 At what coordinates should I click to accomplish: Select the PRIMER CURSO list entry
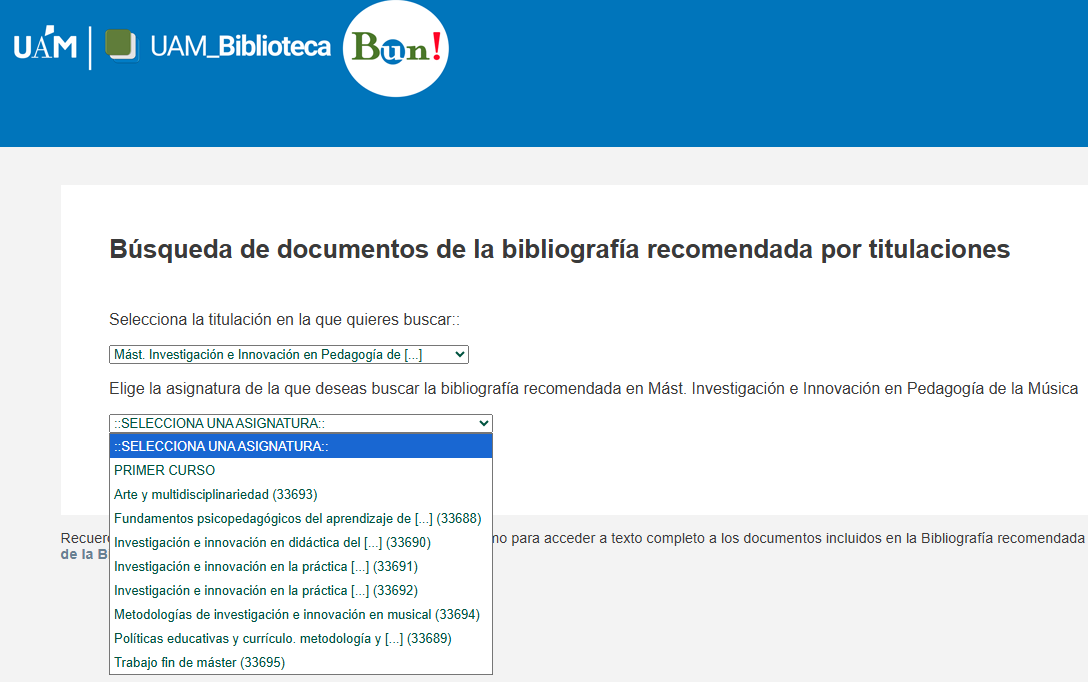[165, 470]
